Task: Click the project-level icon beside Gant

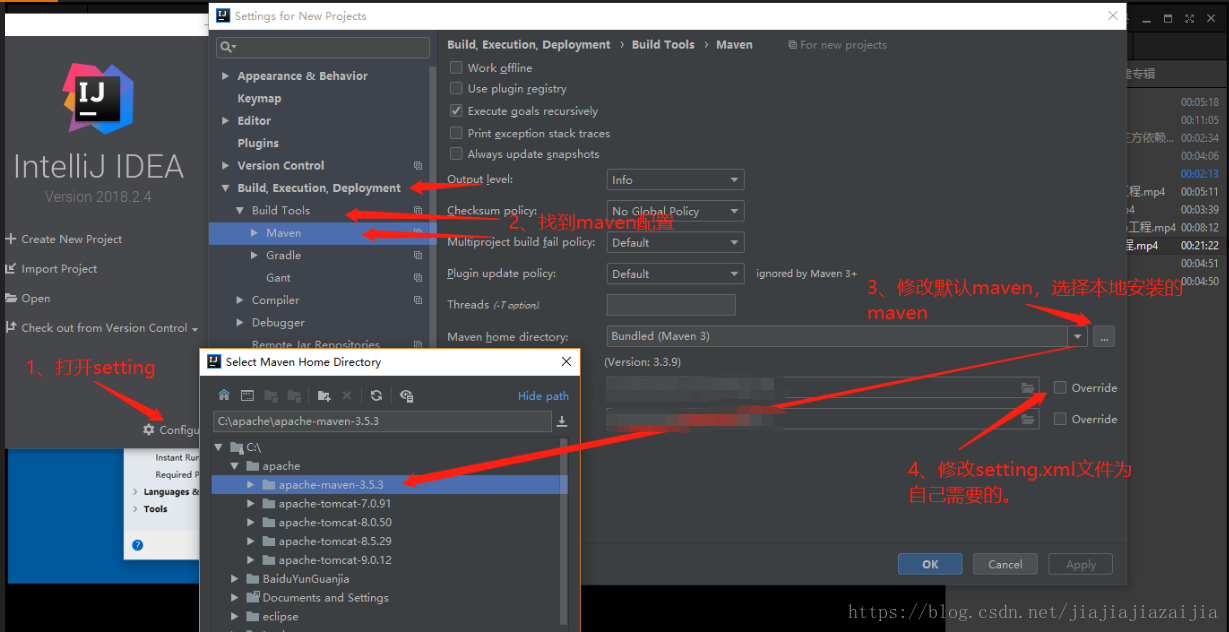Action: coord(418,278)
